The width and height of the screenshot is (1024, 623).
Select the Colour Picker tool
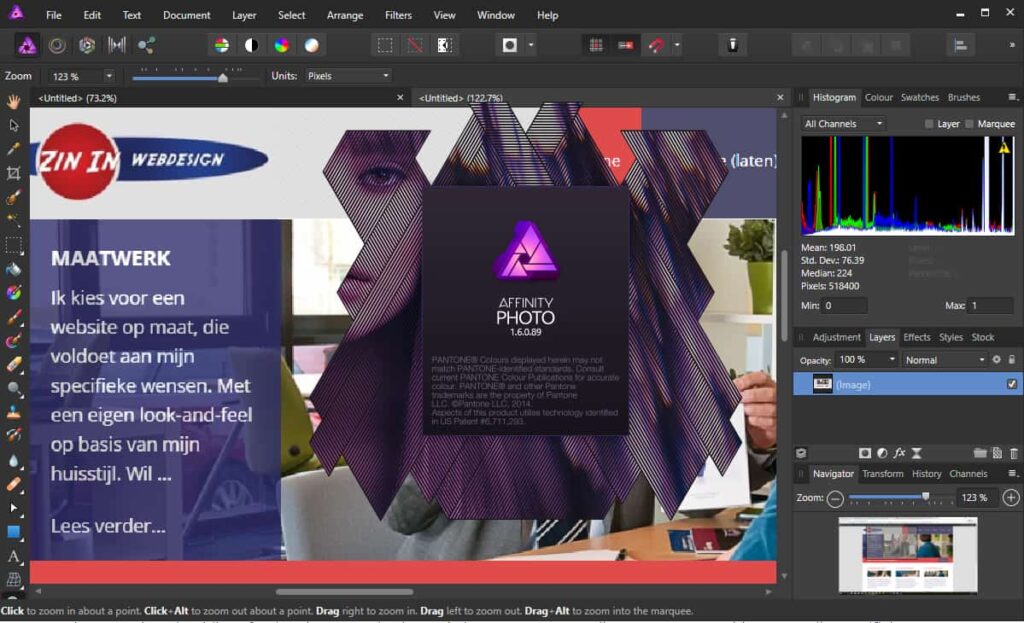coord(13,149)
